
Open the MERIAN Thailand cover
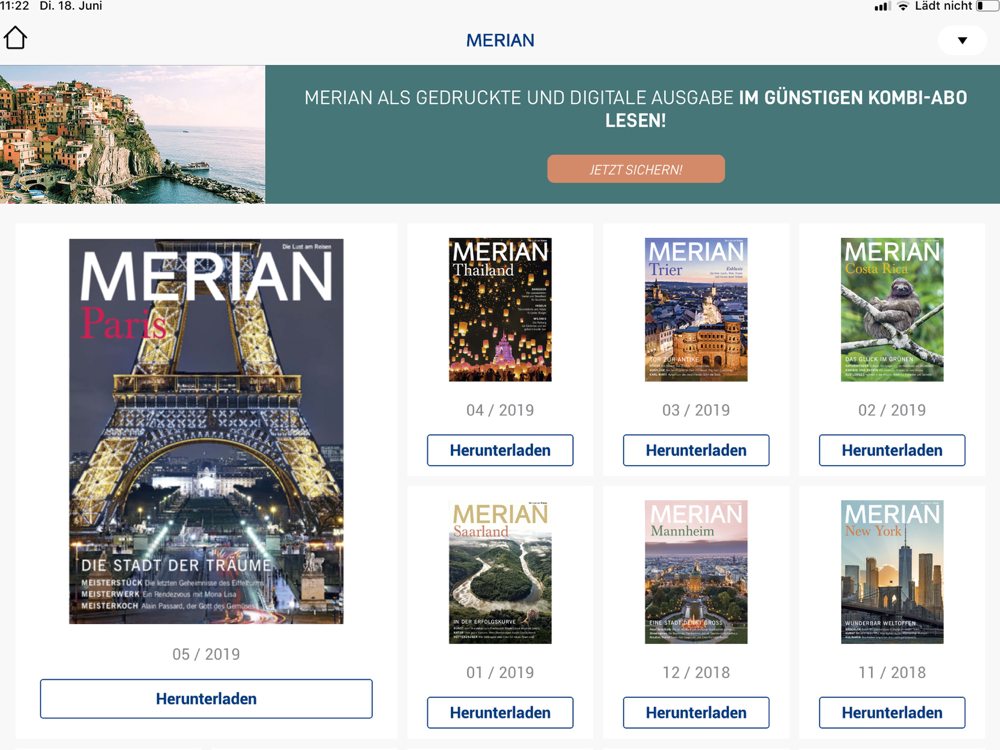(500, 309)
